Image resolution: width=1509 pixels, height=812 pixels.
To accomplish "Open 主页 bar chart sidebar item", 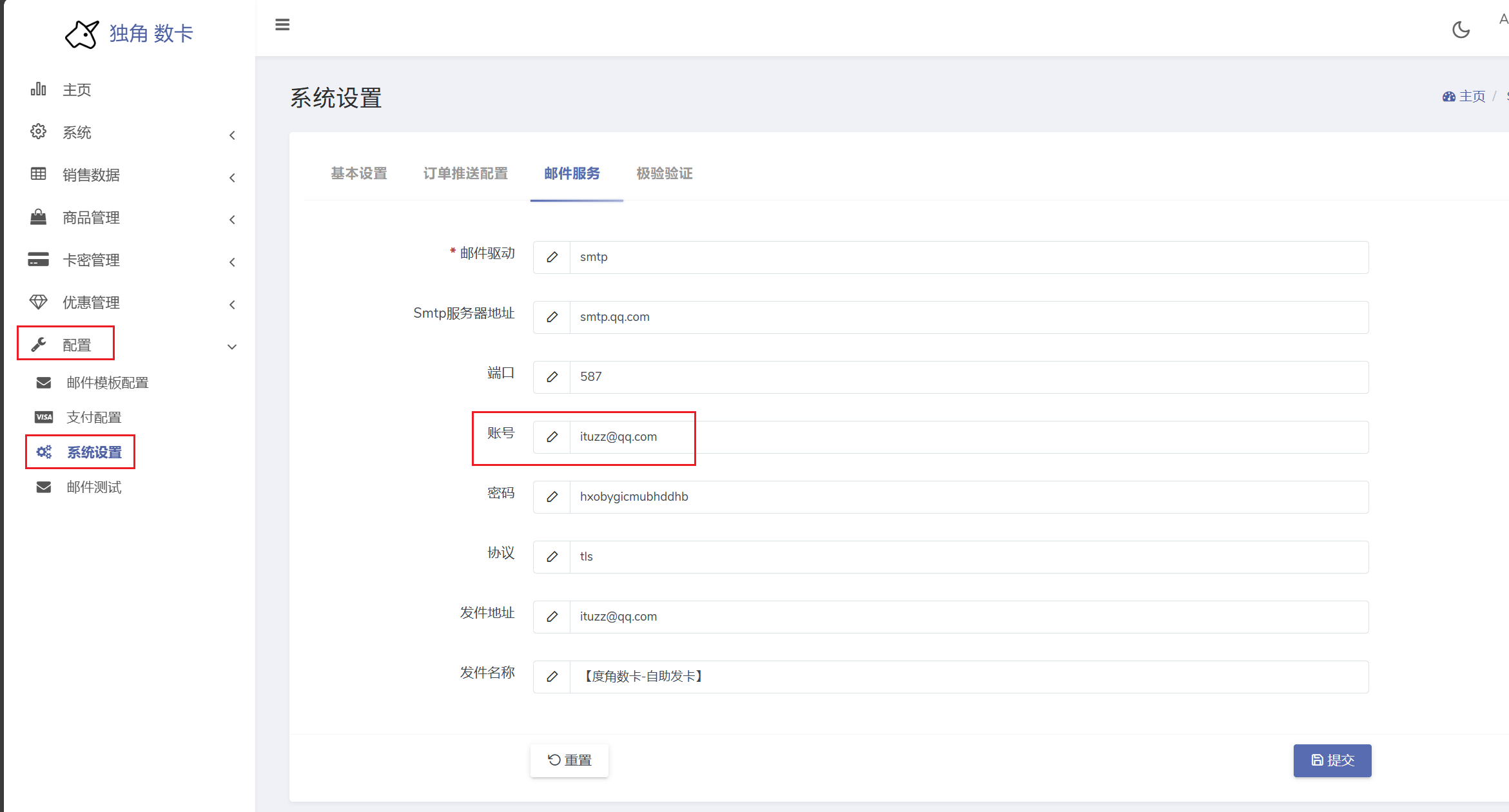I will 39,89.
